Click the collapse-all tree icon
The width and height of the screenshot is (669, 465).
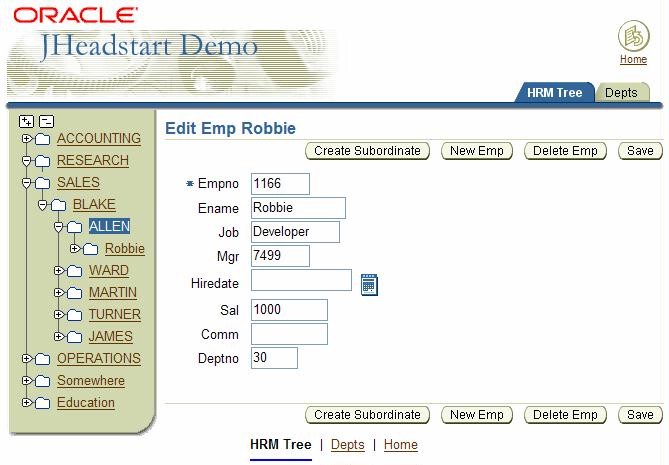click(x=47, y=121)
